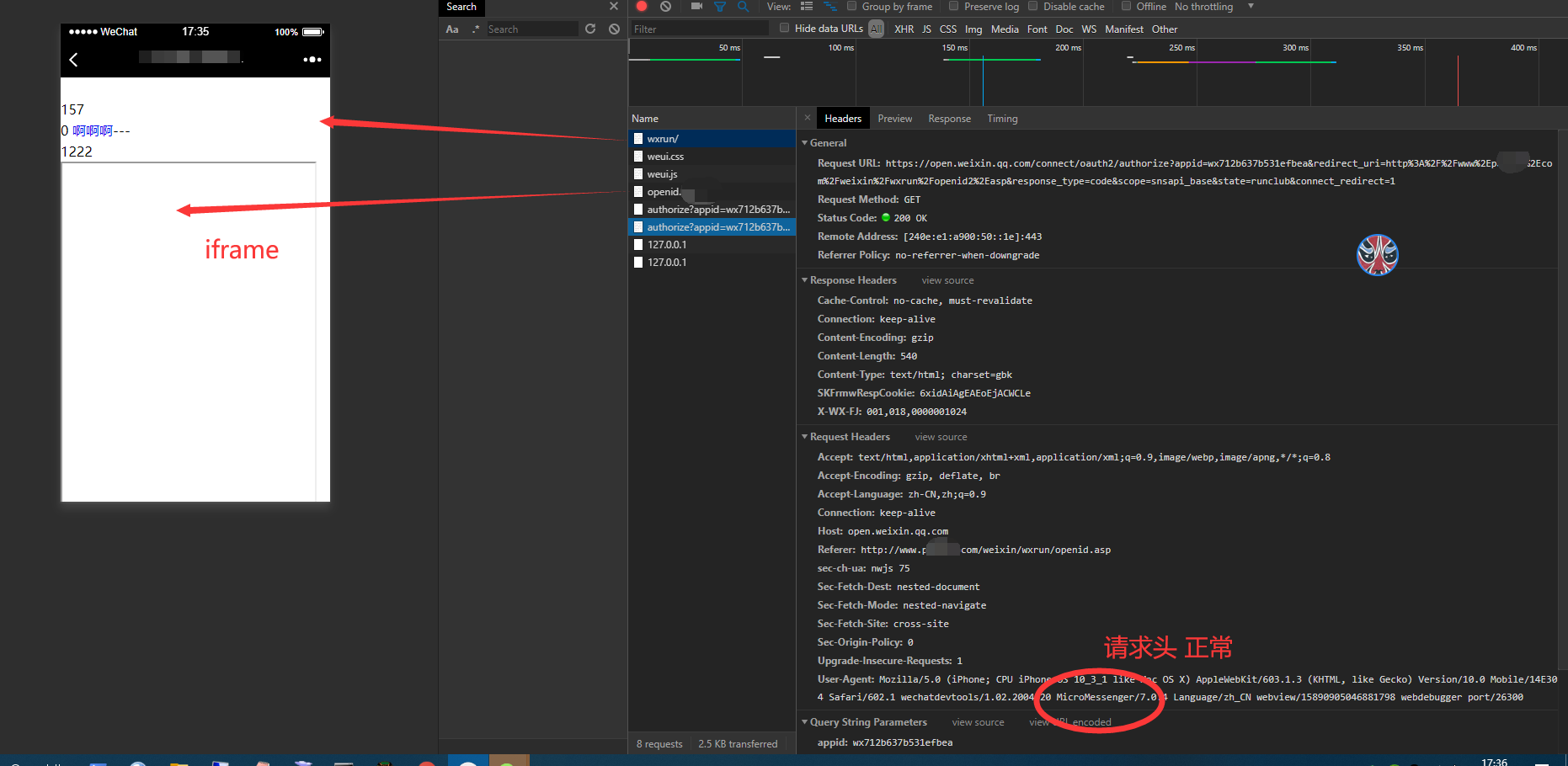Filter requests by Media
Image resolution: width=1568 pixels, height=766 pixels.
(x=1005, y=29)
